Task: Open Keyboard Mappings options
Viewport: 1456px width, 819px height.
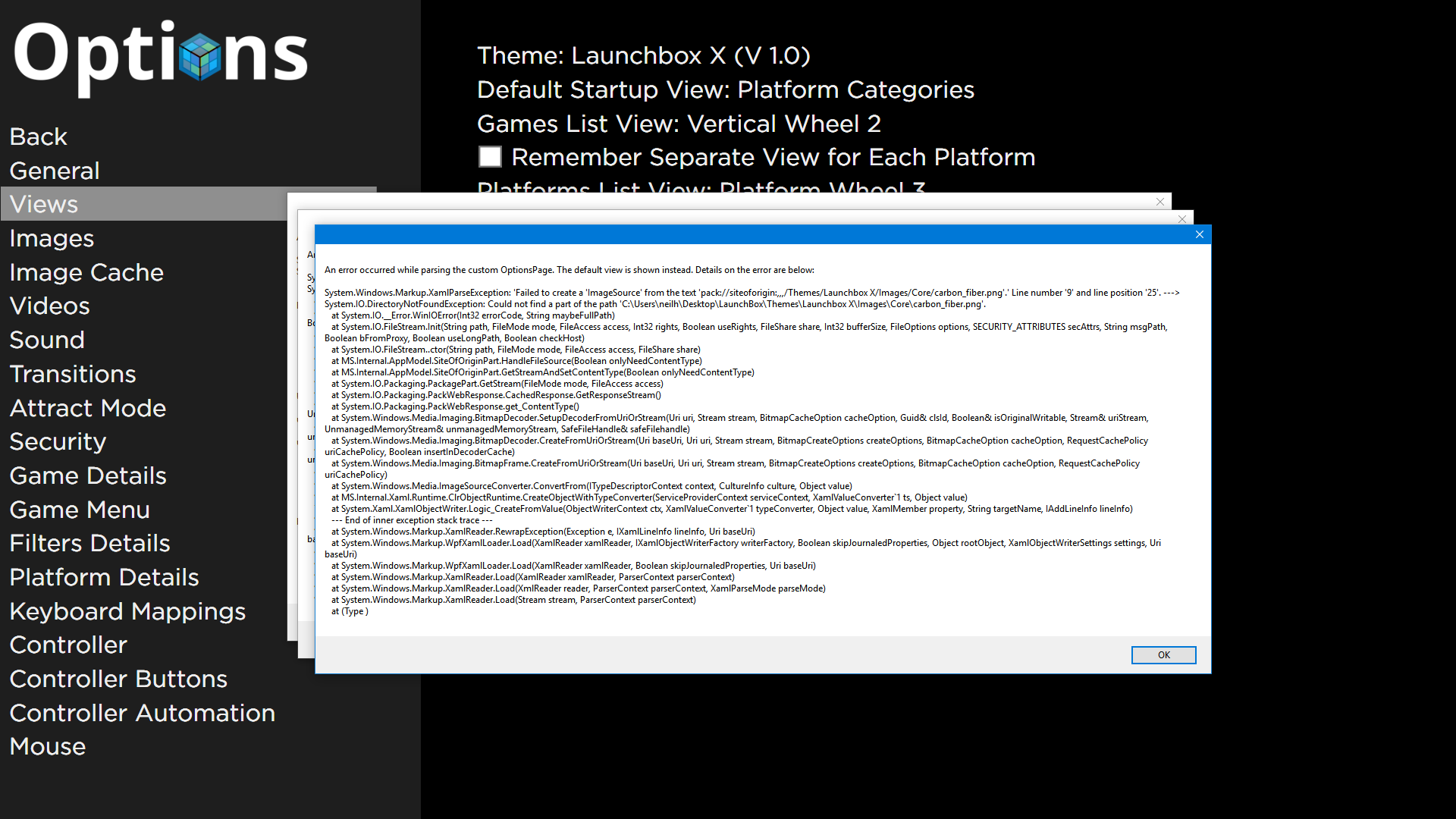Action: 127,611
